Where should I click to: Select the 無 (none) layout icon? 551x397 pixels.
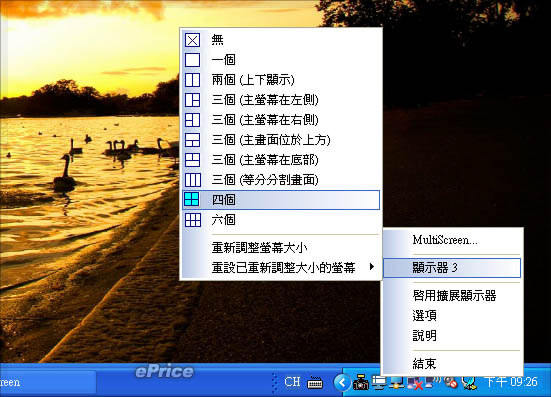coord(192,40)
